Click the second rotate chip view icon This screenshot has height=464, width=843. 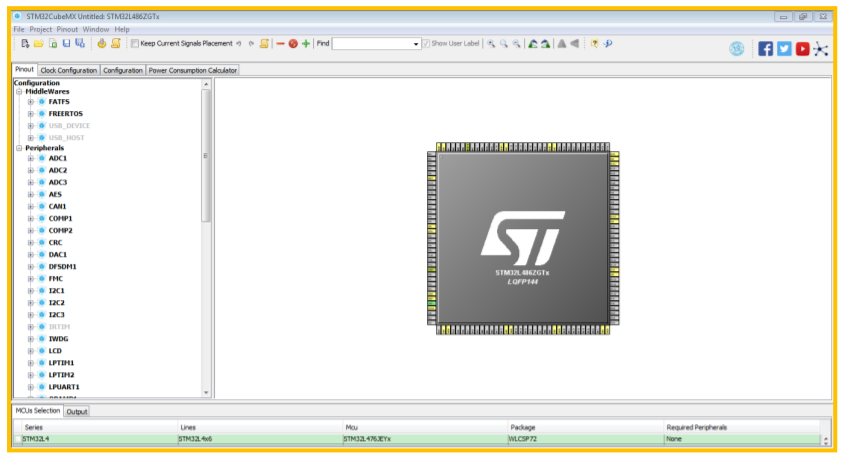pyautogui.click(x=545, y=44)
